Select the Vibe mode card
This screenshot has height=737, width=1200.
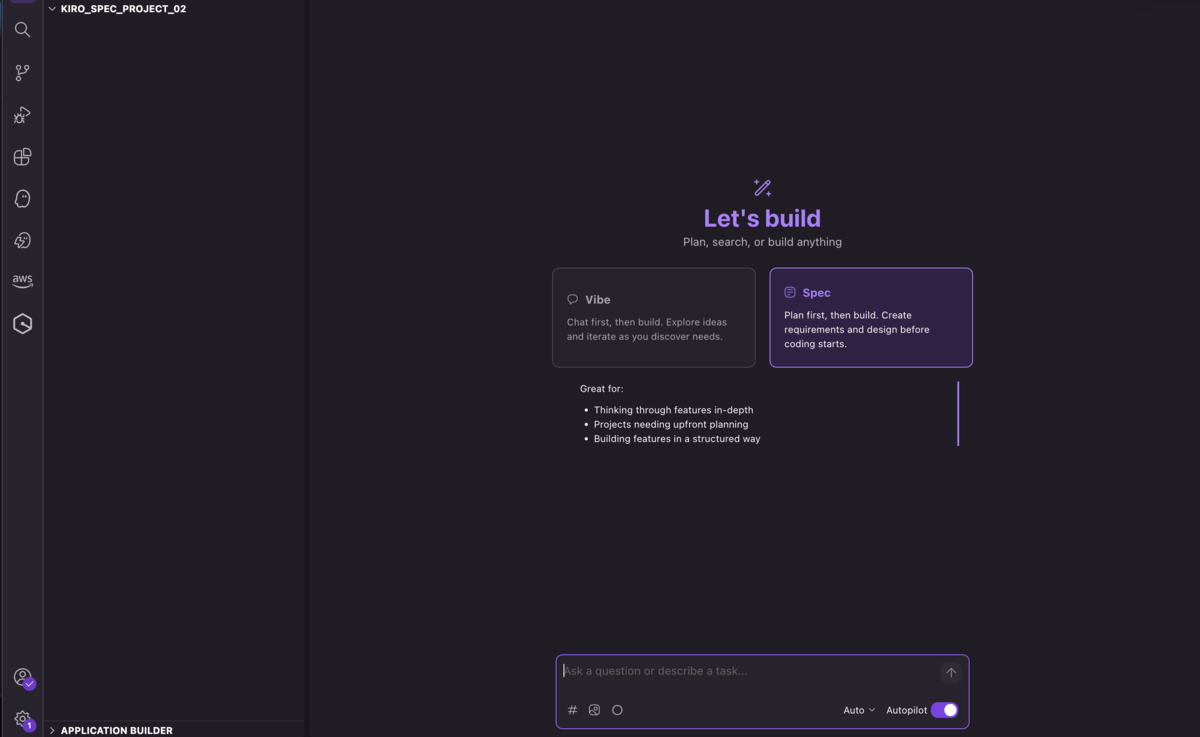(x=654, y=317)
